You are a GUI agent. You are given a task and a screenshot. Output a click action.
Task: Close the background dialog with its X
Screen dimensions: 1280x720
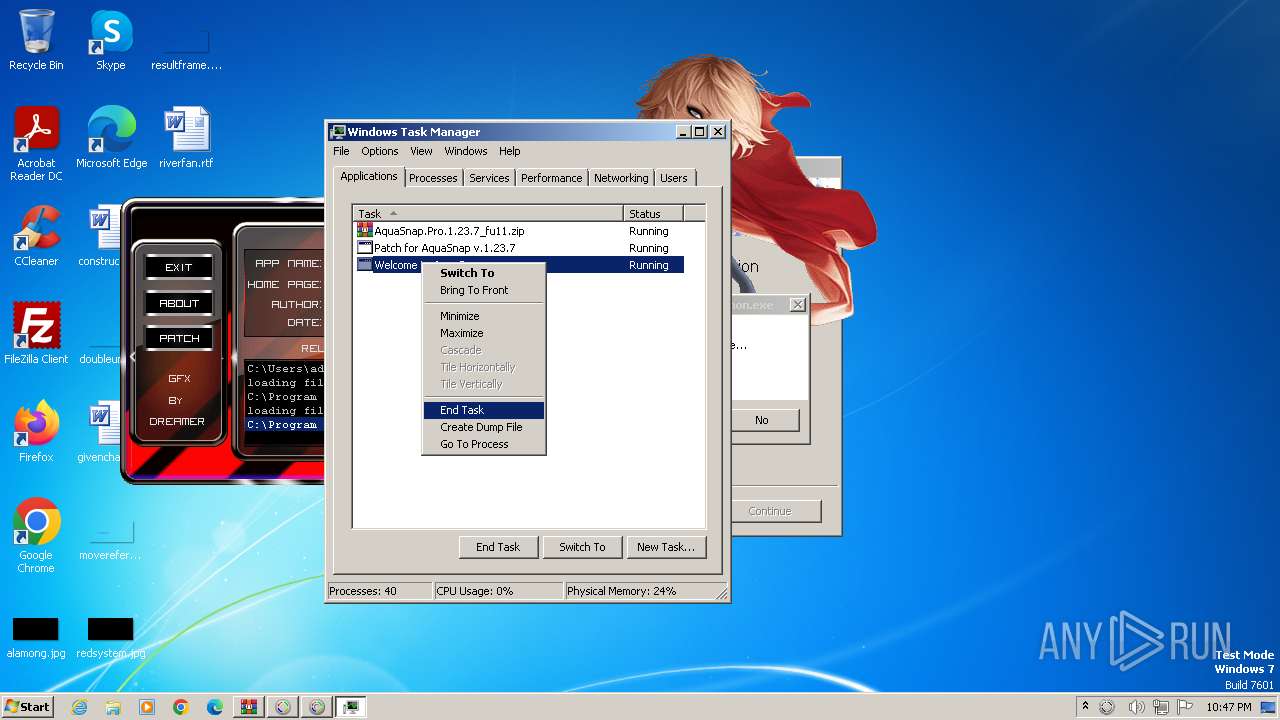point(797,305)
